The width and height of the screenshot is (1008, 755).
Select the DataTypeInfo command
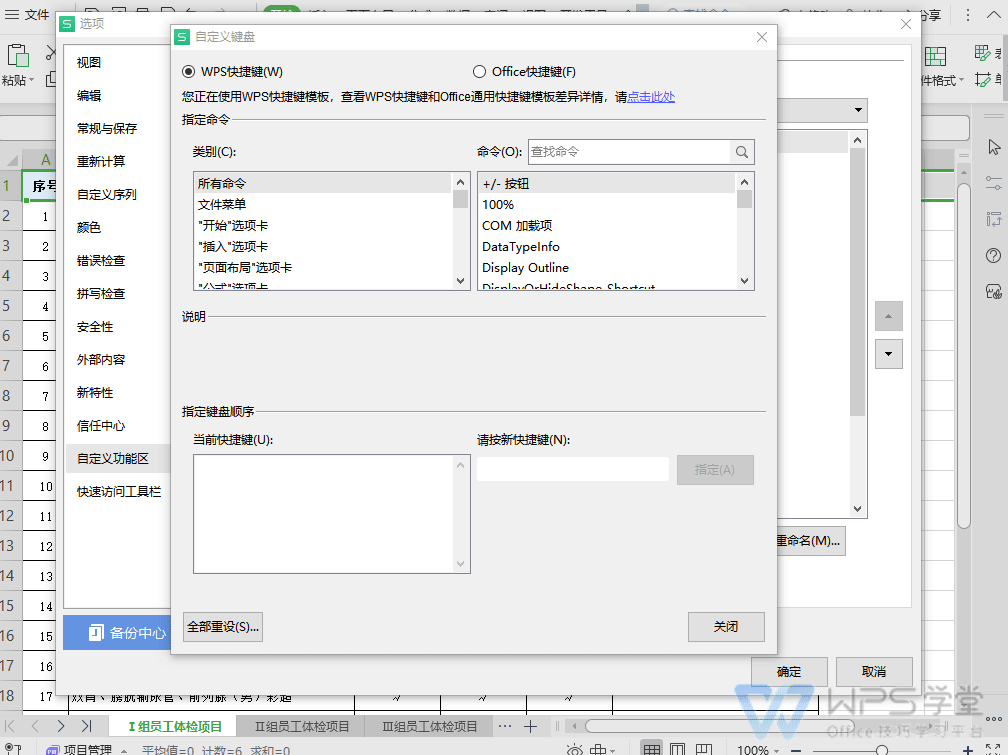coord(607,246)
